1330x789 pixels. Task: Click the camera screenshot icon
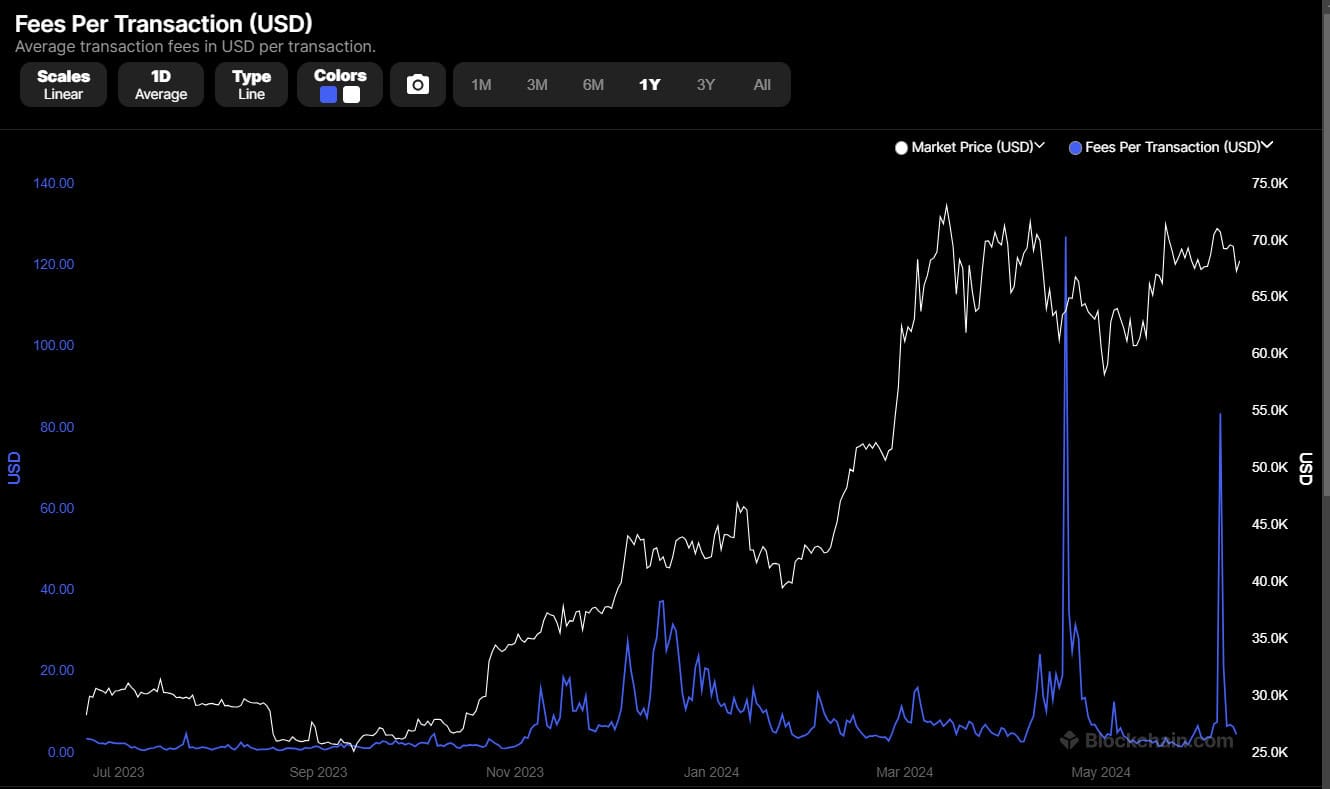tap(418, 85)
